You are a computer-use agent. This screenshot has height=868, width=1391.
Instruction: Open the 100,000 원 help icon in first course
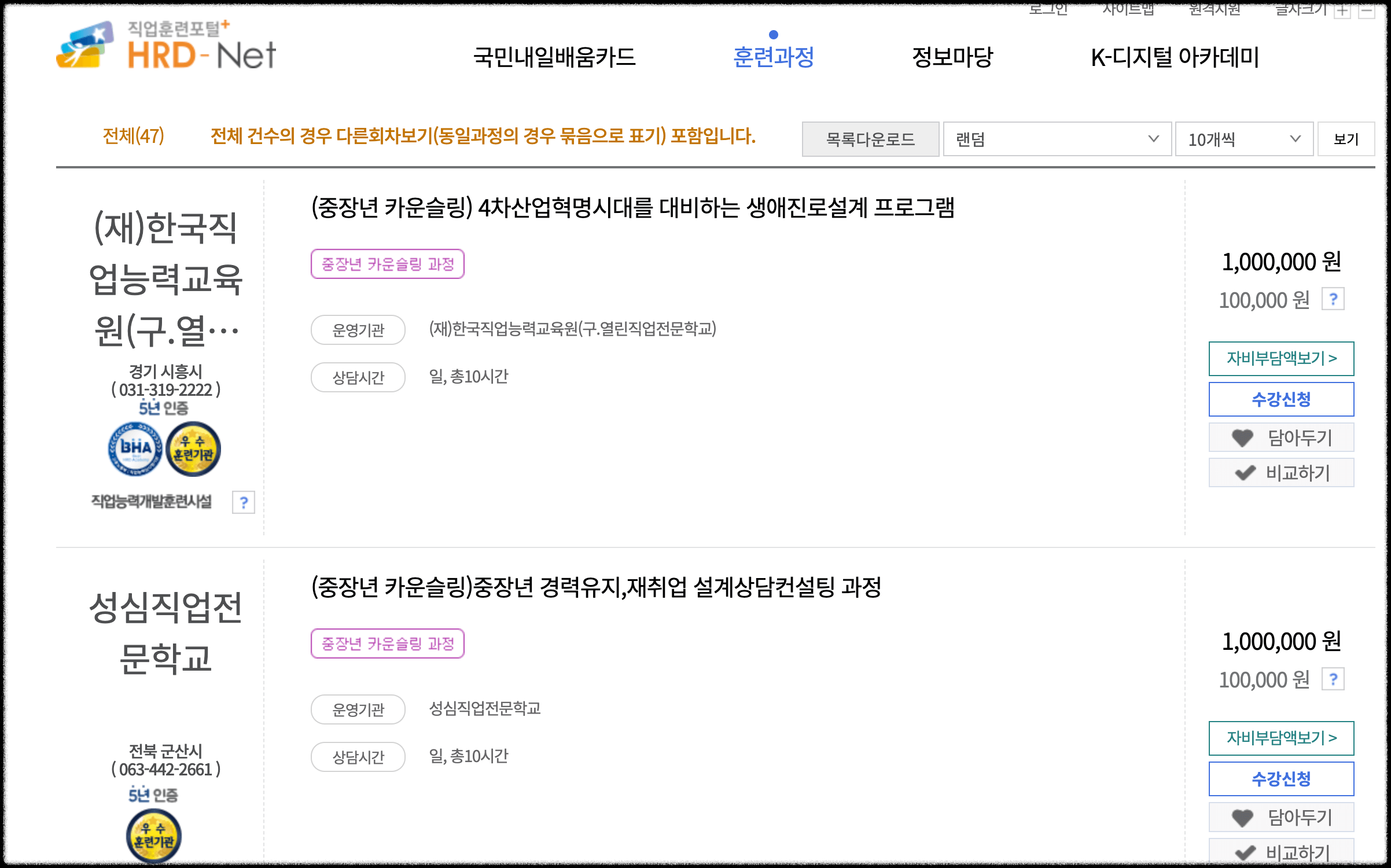(1333, 299)
